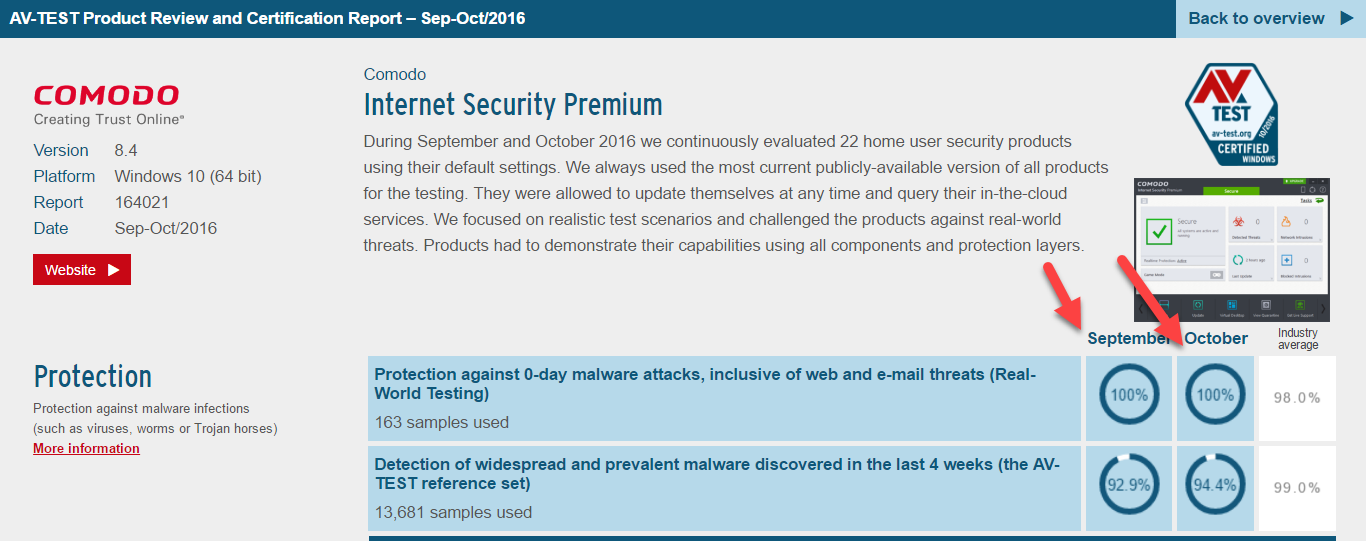The height and width of the screenshot is (541, 1367).
Task: Toggle the Game Mode switch in the product screenshot
Action: 1216,274
